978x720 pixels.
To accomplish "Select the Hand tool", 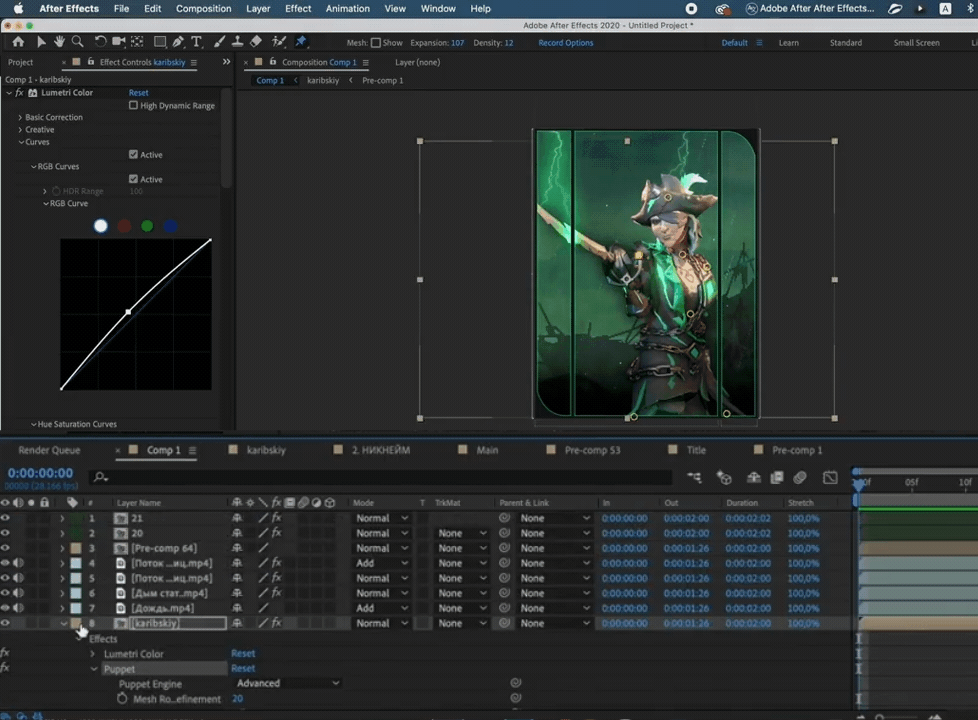I will point(59,42).
